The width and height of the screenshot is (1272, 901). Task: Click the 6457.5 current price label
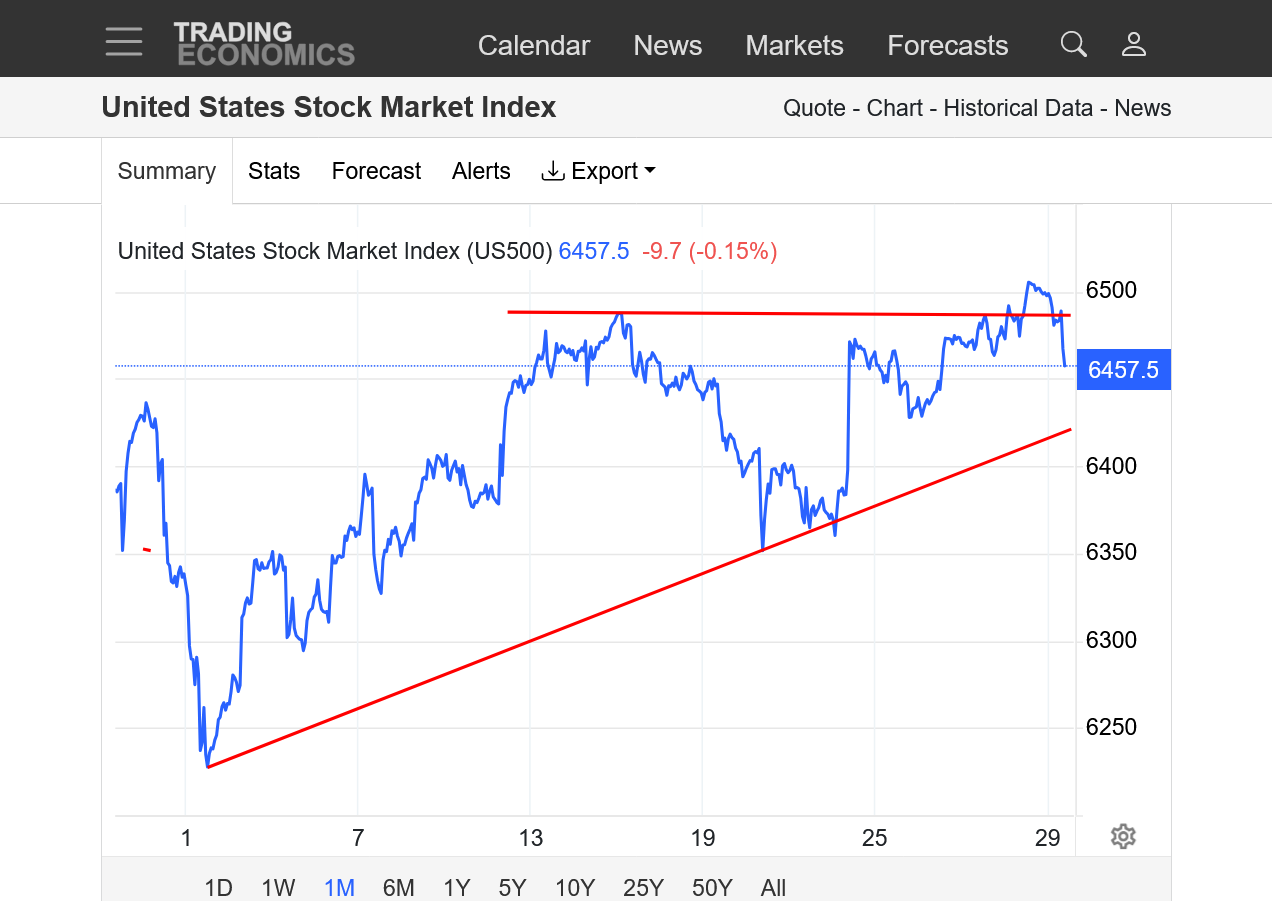(1123, 370)
